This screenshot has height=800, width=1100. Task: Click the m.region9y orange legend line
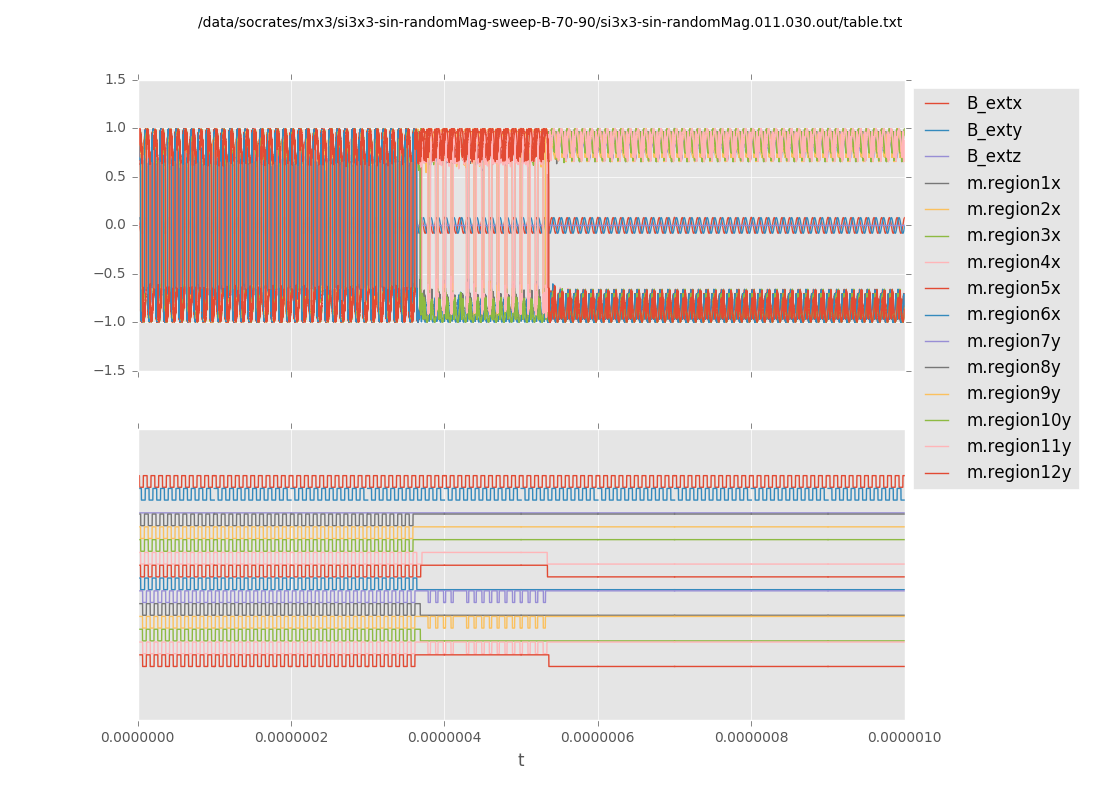coord(937,394)
